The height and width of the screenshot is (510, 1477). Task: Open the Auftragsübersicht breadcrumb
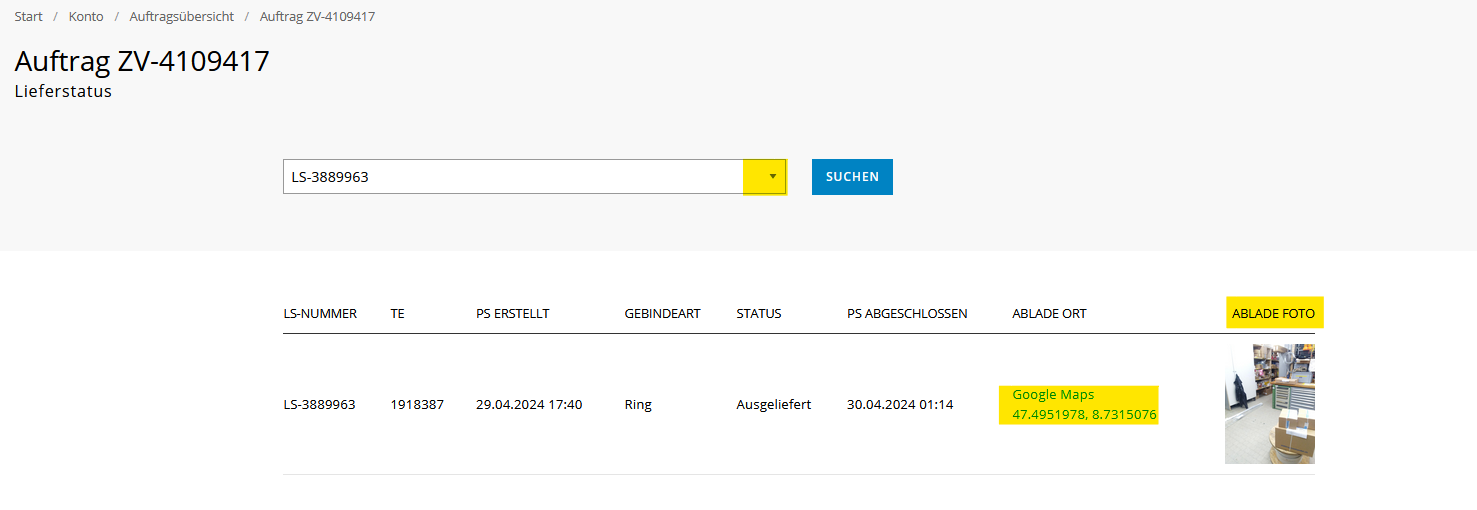point(182,17)
